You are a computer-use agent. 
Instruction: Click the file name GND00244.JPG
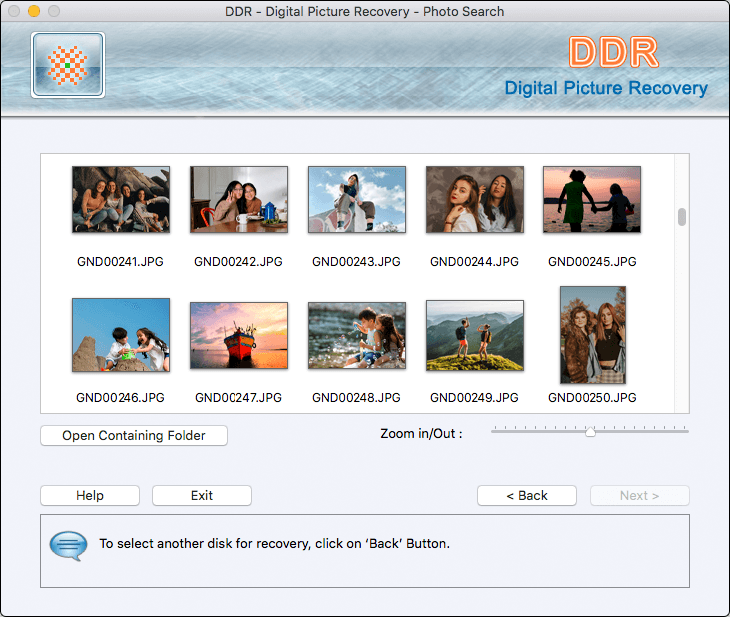tap(474, 262)
